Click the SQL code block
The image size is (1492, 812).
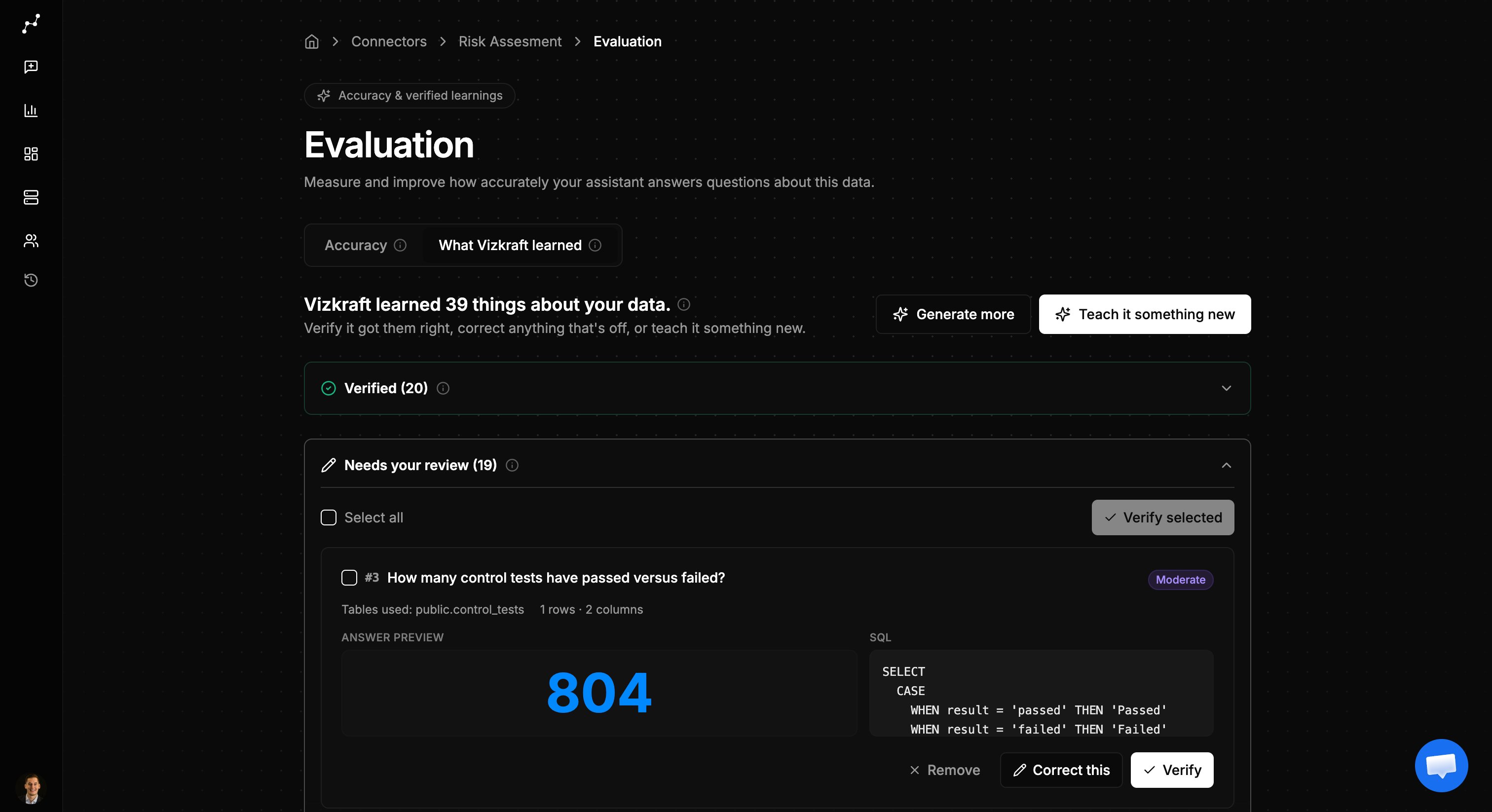1041,693
